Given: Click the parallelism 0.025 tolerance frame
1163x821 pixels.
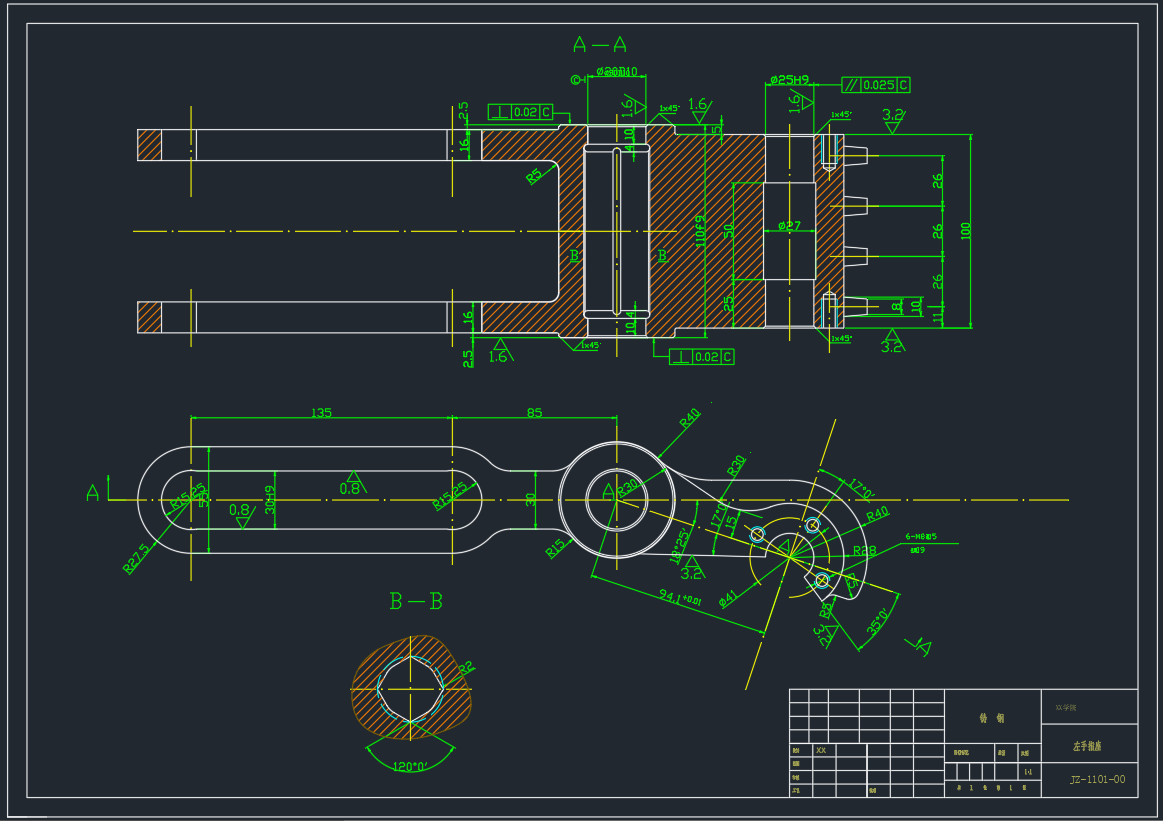Looking at the screenshot, I should 876,85.
